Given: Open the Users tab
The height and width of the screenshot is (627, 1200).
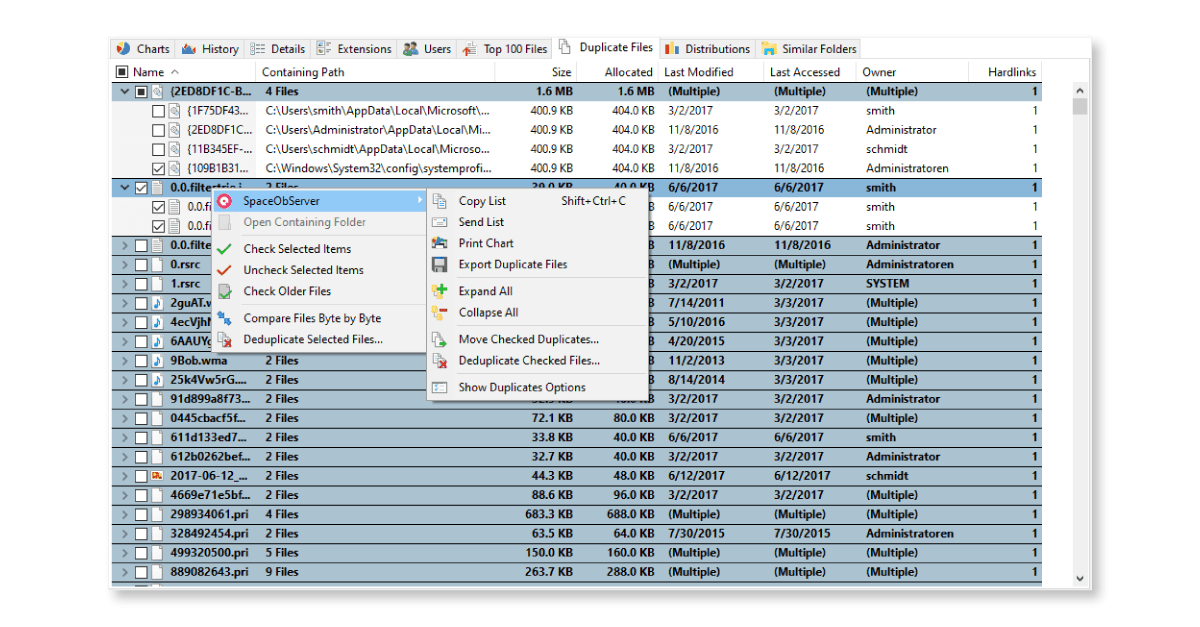Looking at the screenshot, I should 427,48.
